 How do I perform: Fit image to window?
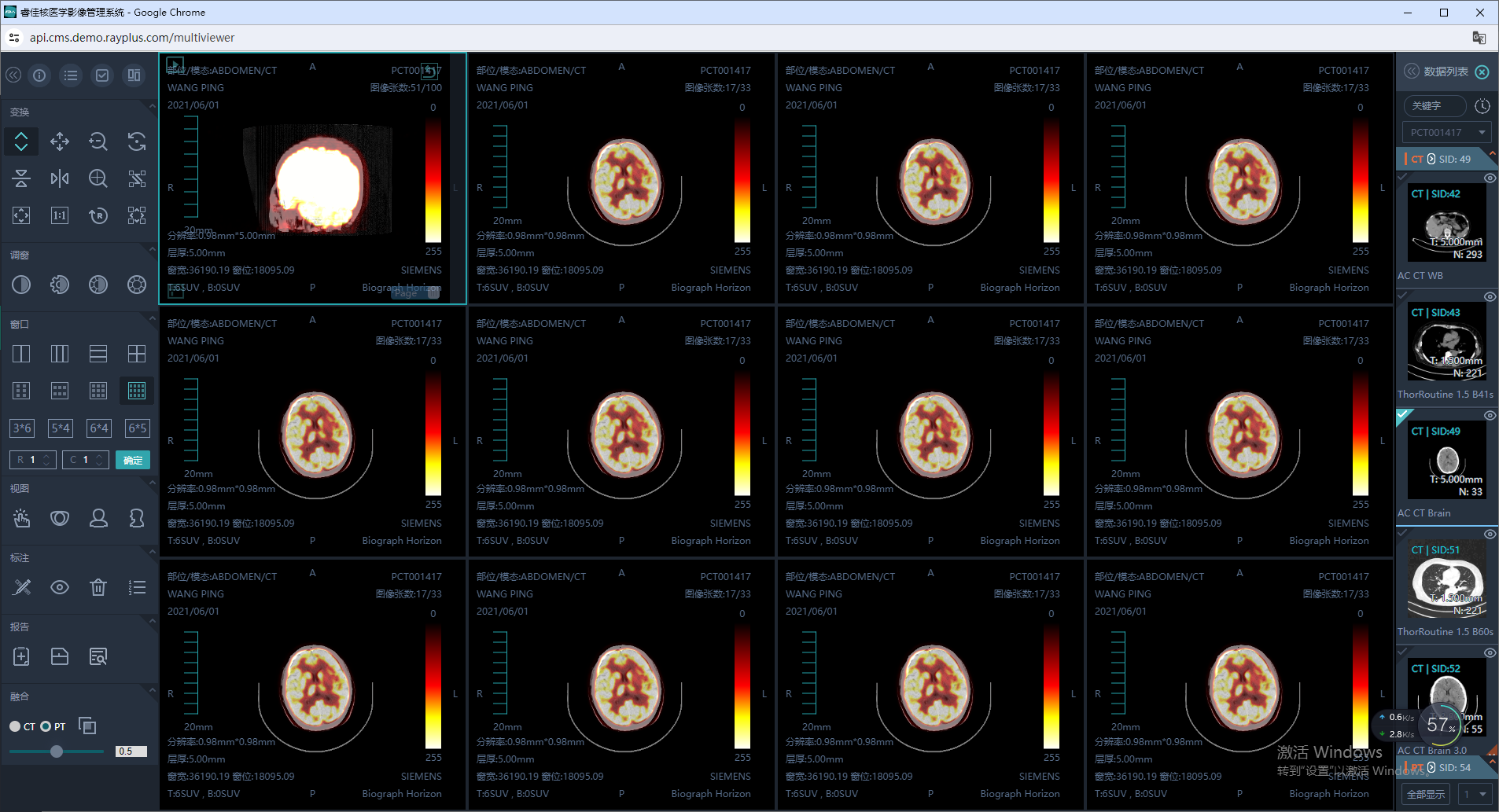click(21, 215)
